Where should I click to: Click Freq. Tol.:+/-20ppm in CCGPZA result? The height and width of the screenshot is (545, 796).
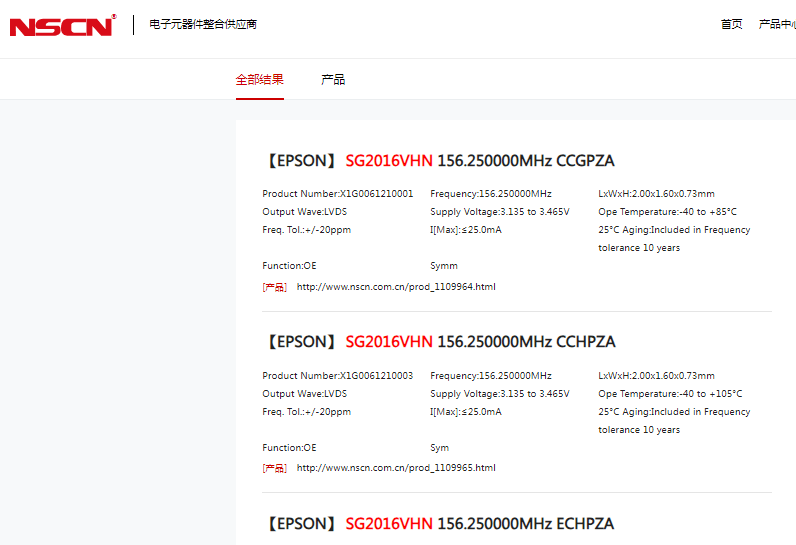click(307, 230)
